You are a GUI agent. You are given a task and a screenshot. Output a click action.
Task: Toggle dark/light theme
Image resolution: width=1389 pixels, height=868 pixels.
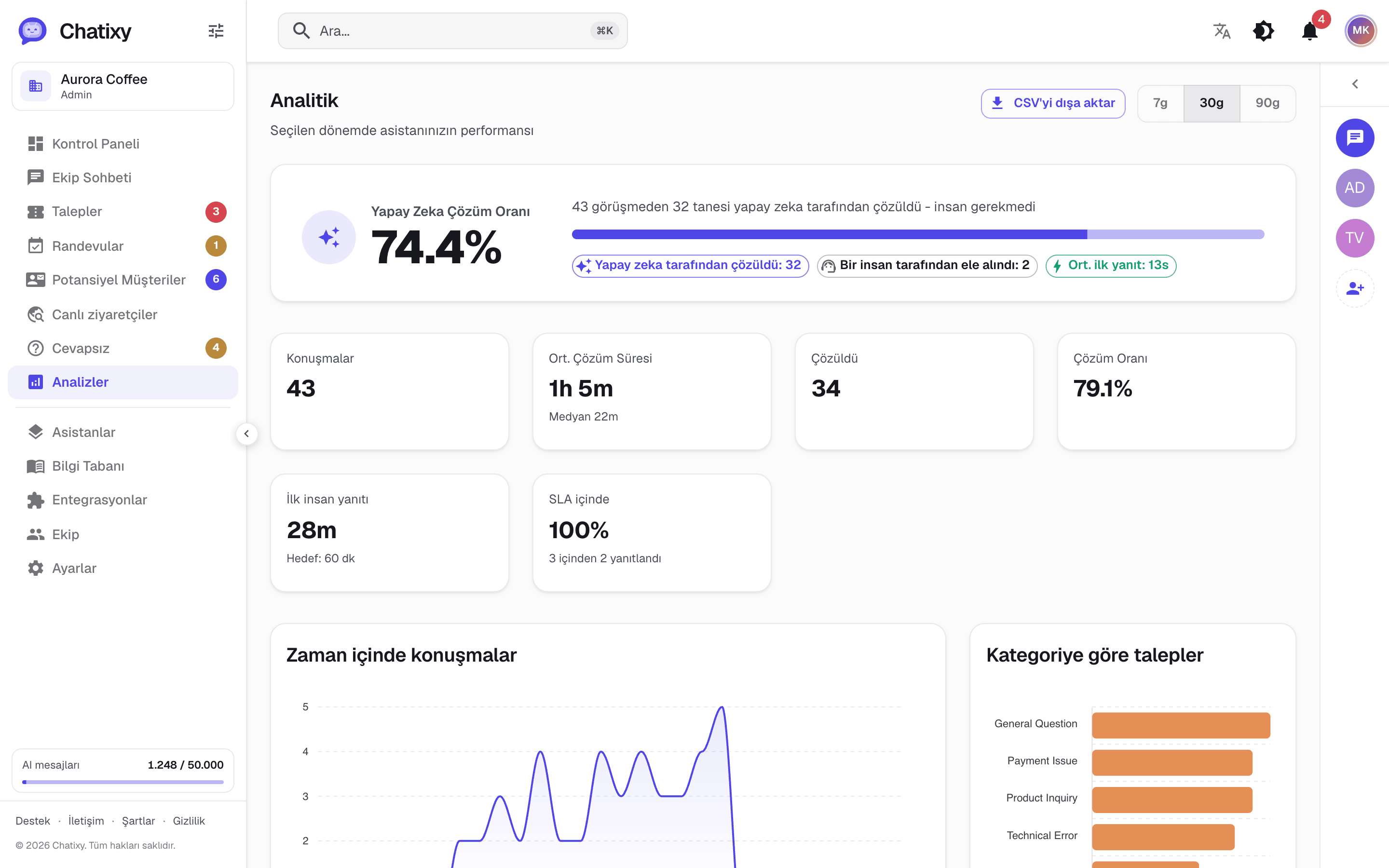tap(1263, 31)
